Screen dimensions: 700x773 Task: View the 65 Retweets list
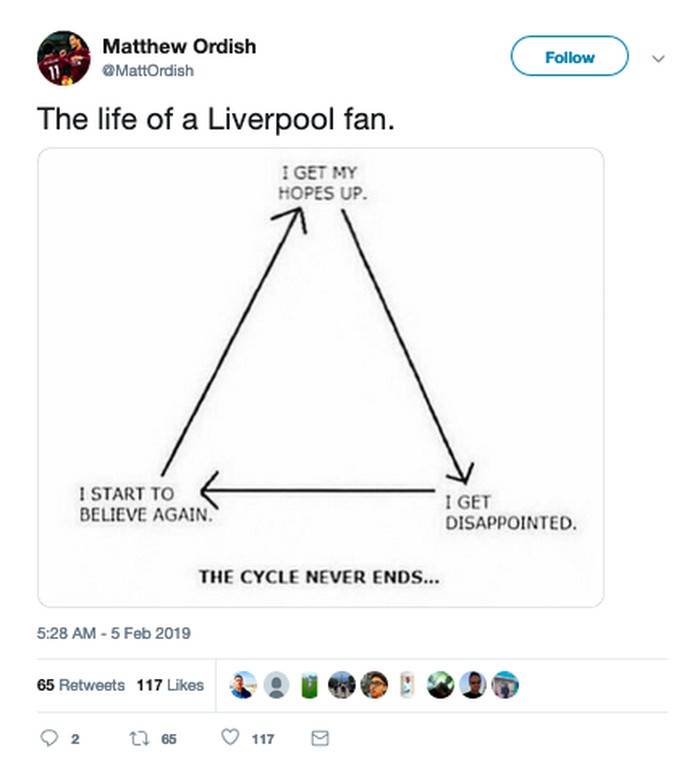pyautogui.click(x=81, y=685)
